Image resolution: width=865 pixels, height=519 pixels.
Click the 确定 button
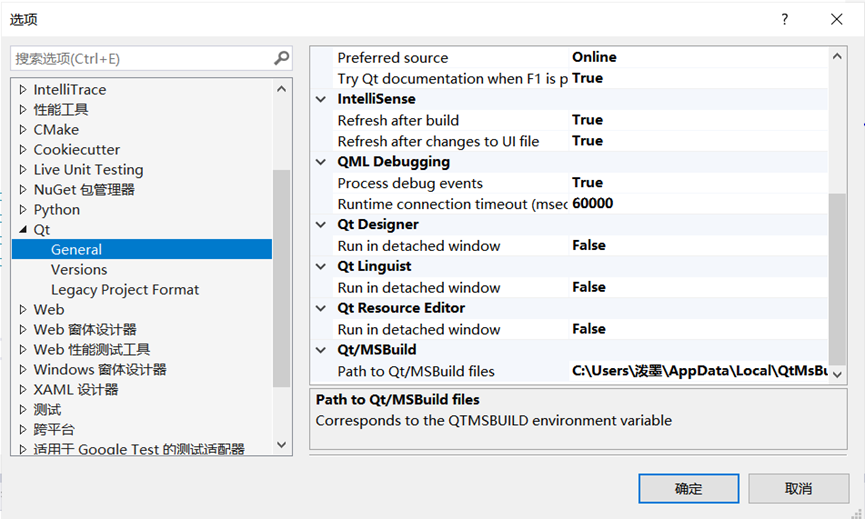(688, 488)
